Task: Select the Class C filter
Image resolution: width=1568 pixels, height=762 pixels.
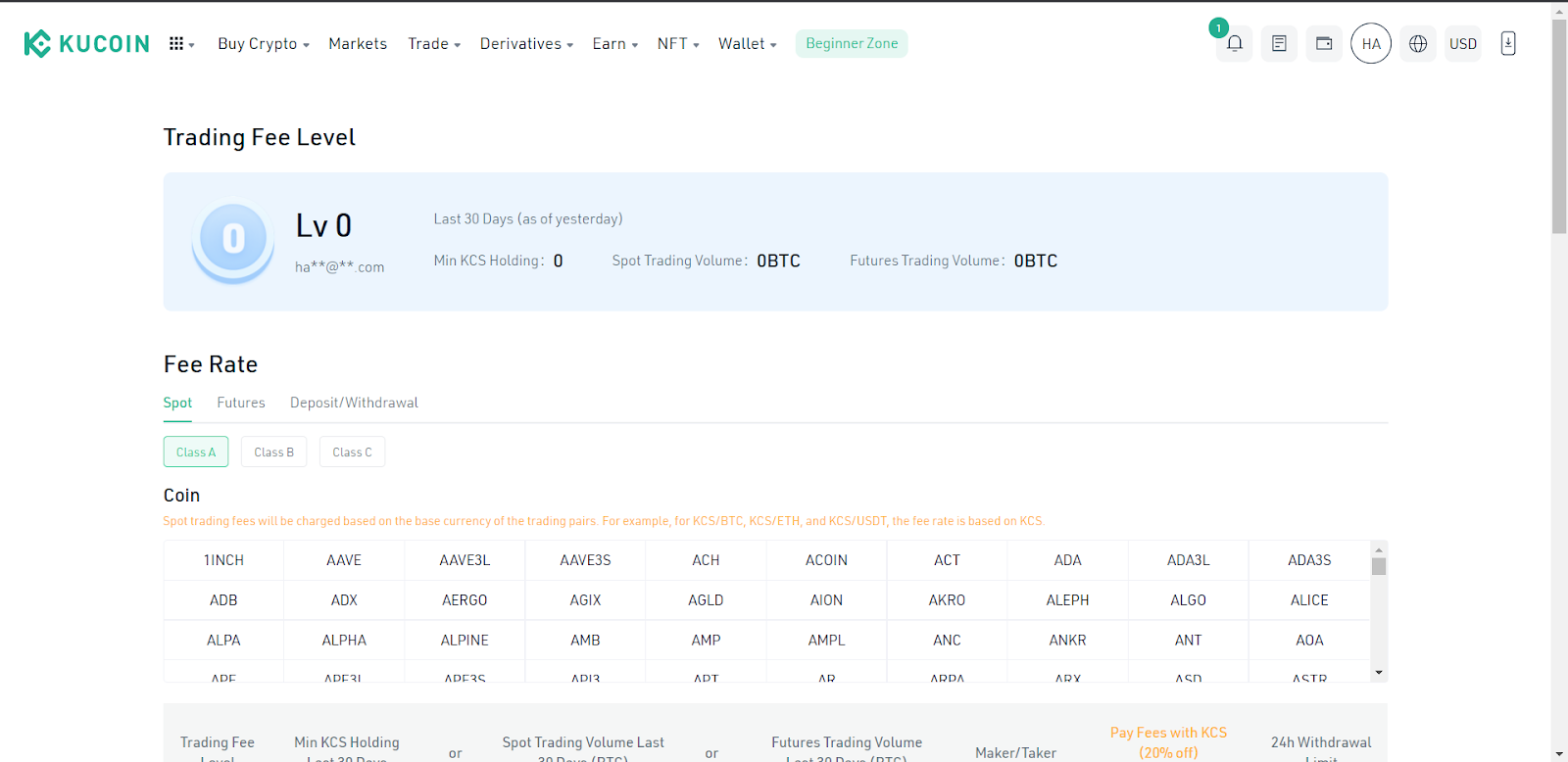Action: click(352, 452)
